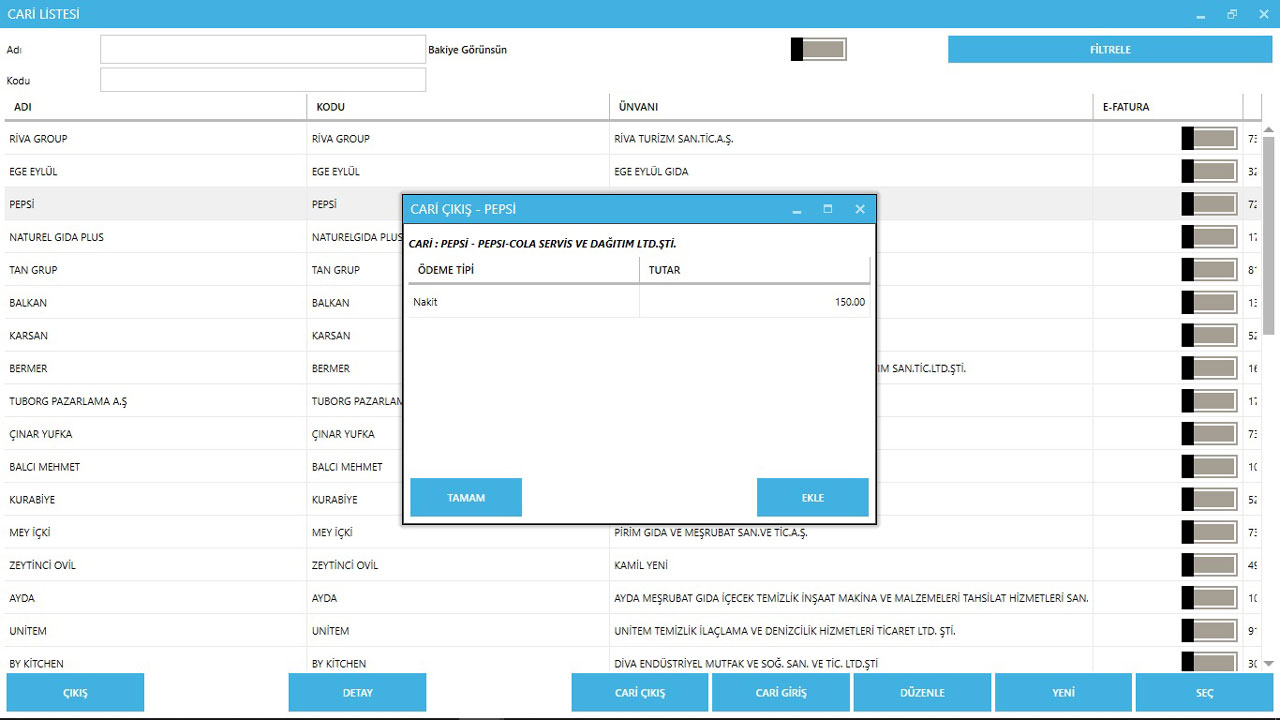Click the DÜZENLE button
Viewport: 1280px width, 720px height.
point(922,692)
